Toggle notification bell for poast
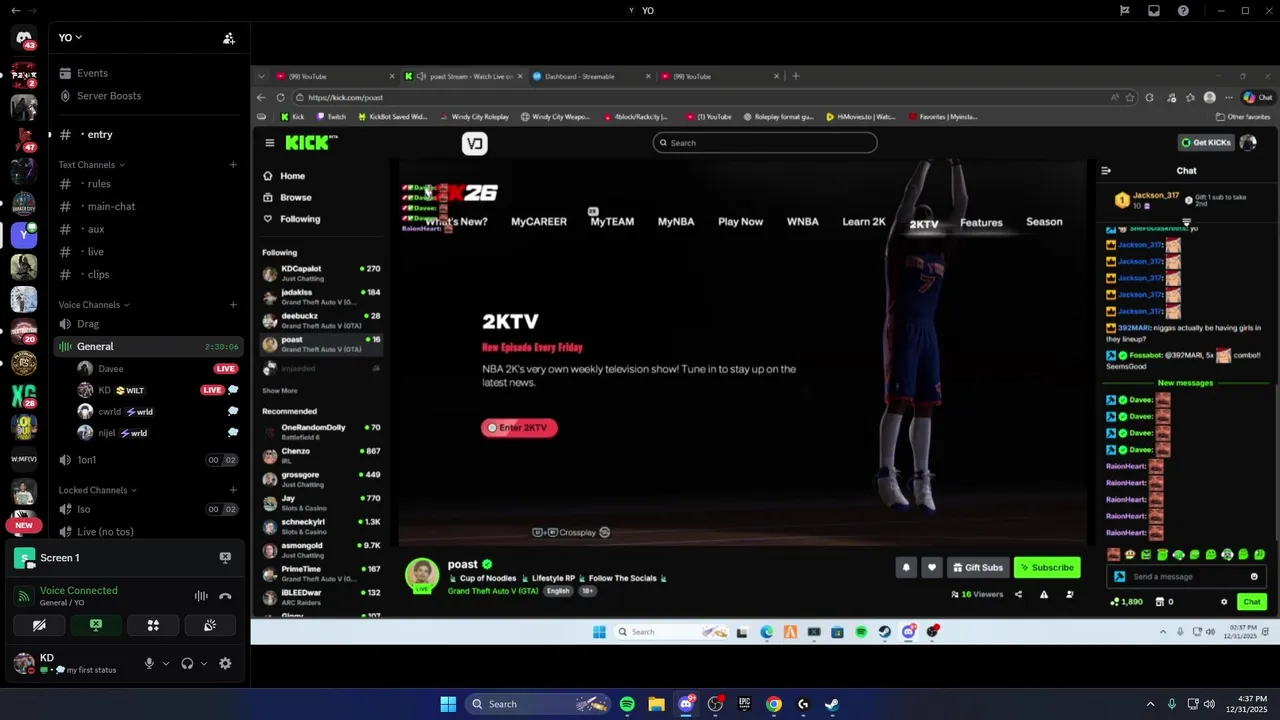 pos(906,568)
